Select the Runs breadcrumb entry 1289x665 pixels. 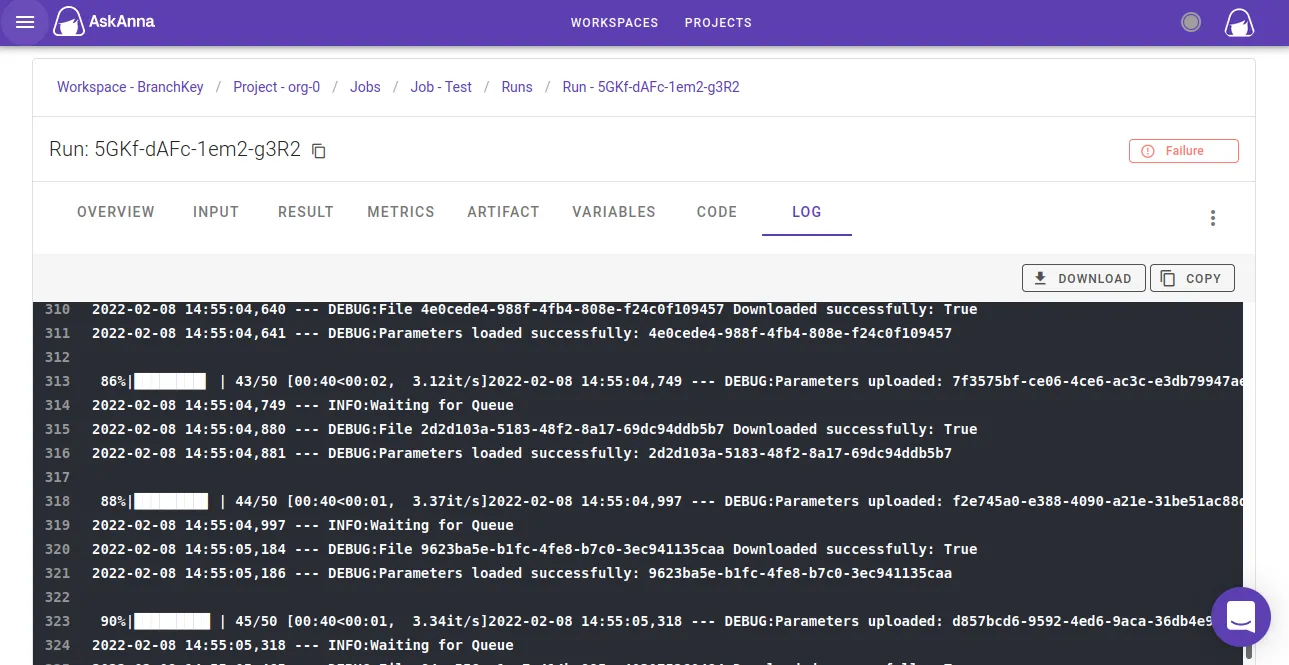(x=517, y=87)
